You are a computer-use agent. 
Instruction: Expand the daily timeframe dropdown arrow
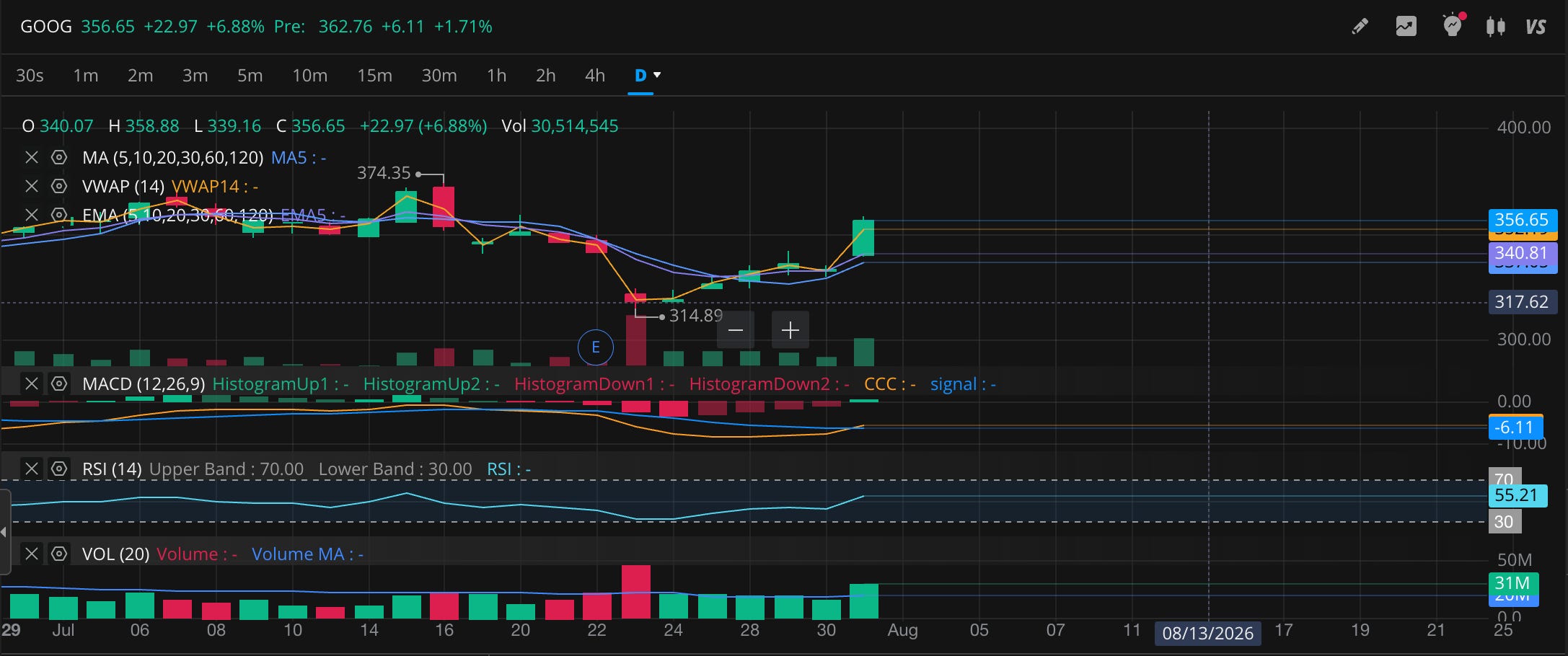click(657, 75)
